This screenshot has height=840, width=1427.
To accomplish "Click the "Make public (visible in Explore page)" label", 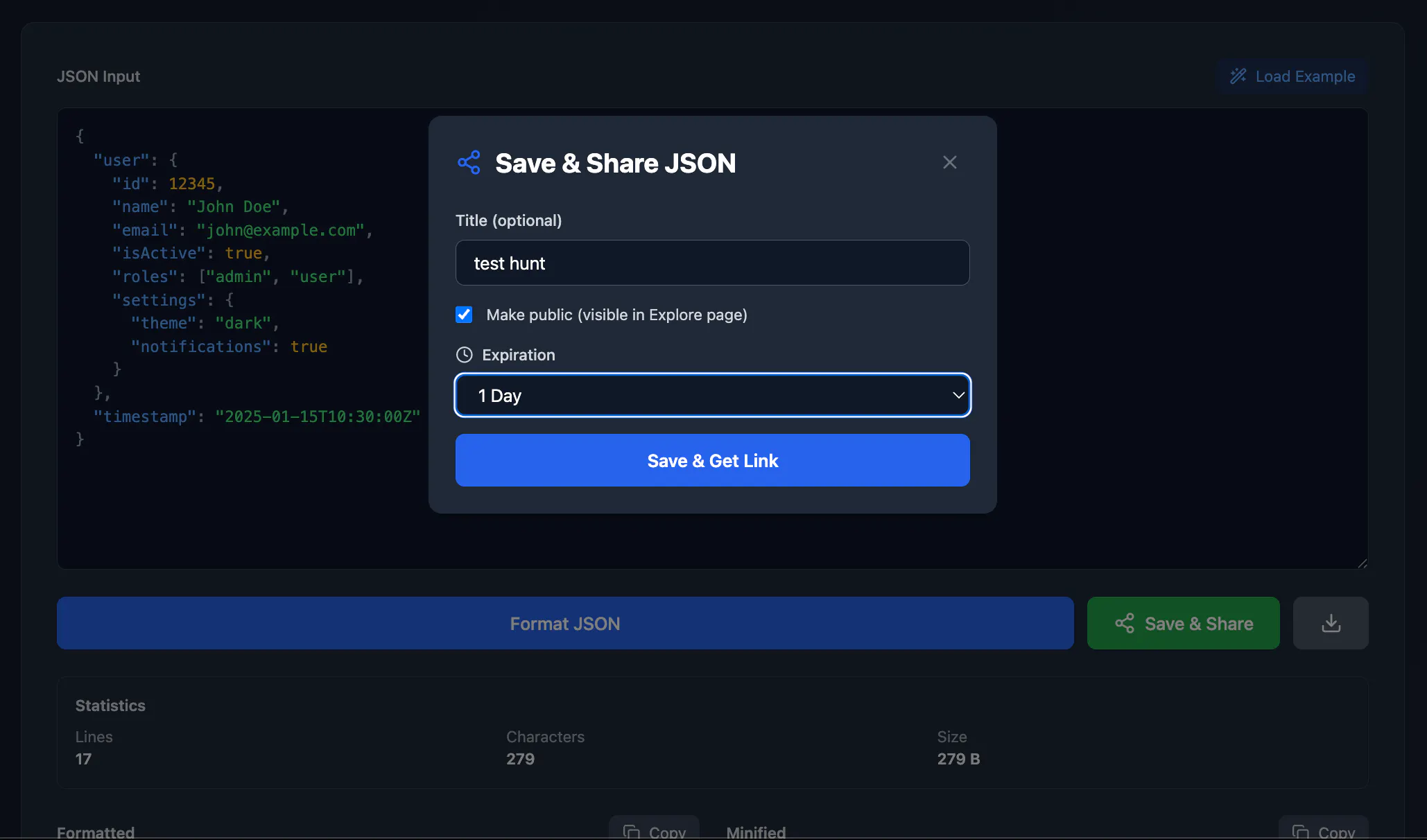I will coord(616,315).
